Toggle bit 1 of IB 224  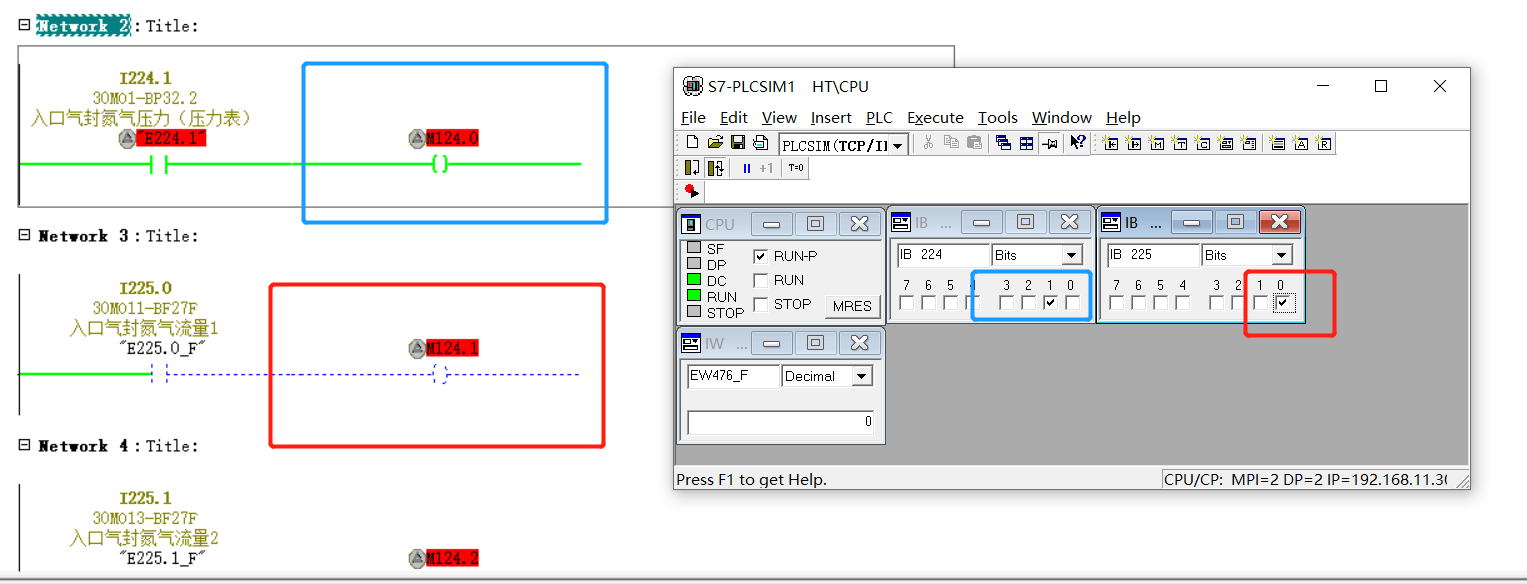(1050, 303)
